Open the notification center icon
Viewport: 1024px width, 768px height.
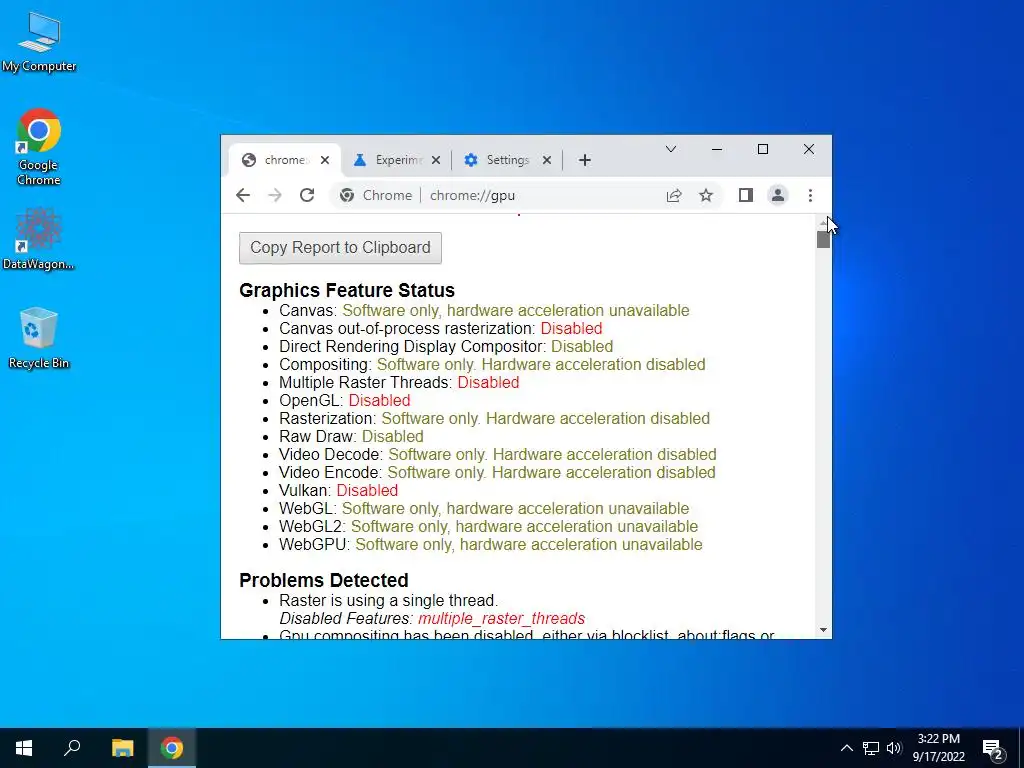pyautogui.click(x=993, y=748)
